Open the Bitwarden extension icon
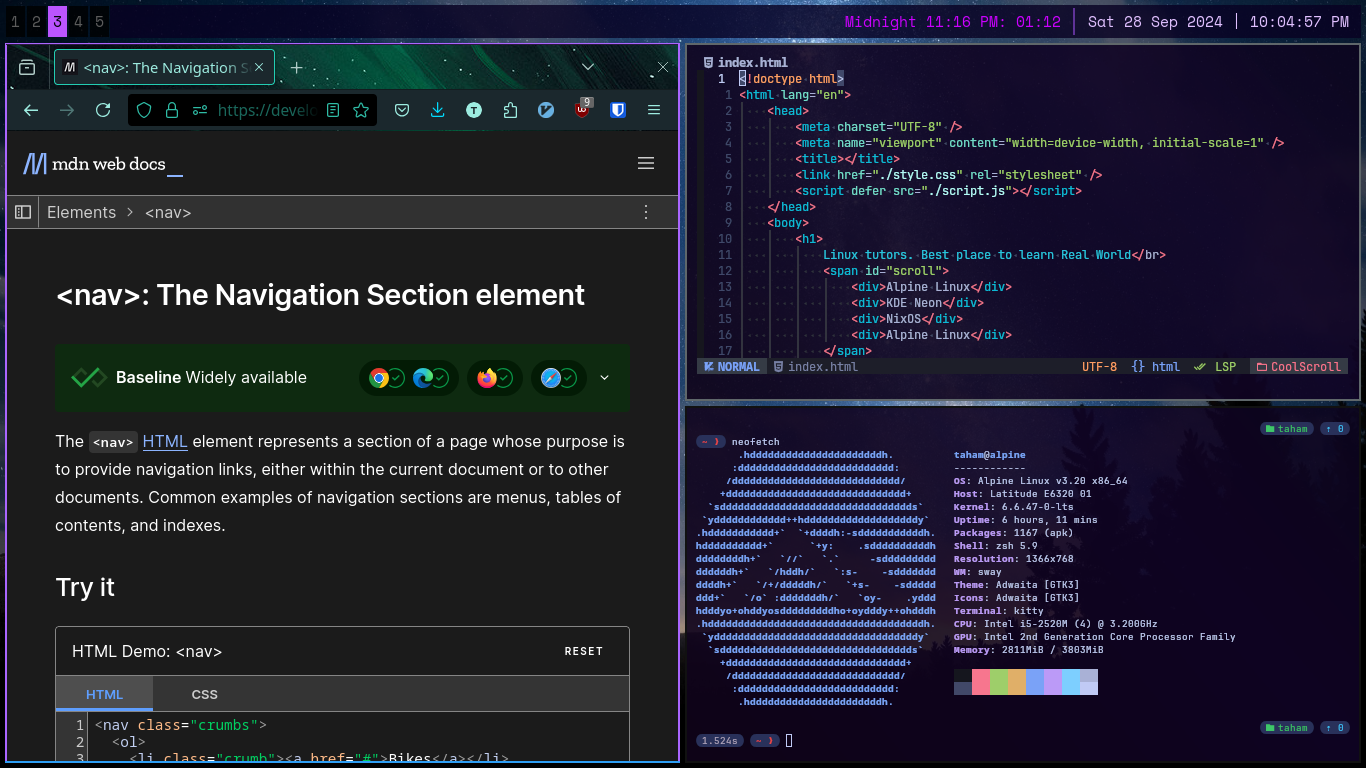The height and width of the screenshot is (768, 1366). click(x=618, y=110)
